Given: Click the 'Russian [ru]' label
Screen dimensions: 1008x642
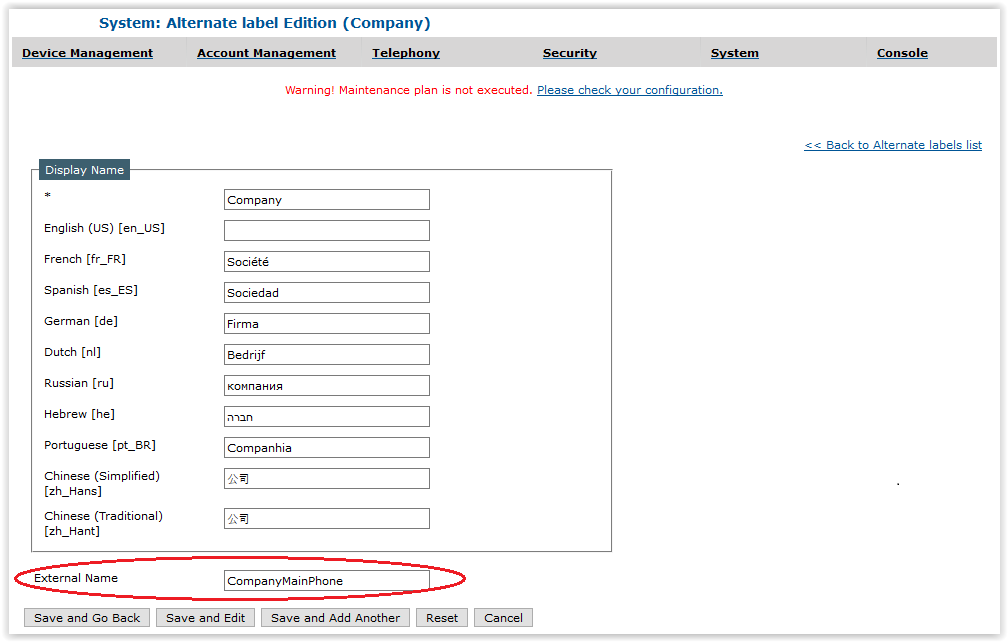Looking at the screenshot, I should point(79,383).
